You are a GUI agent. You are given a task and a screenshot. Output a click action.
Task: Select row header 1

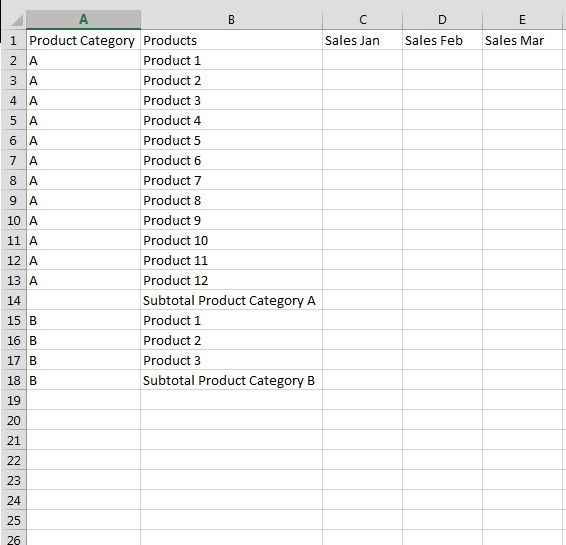(x=14, y=40)
